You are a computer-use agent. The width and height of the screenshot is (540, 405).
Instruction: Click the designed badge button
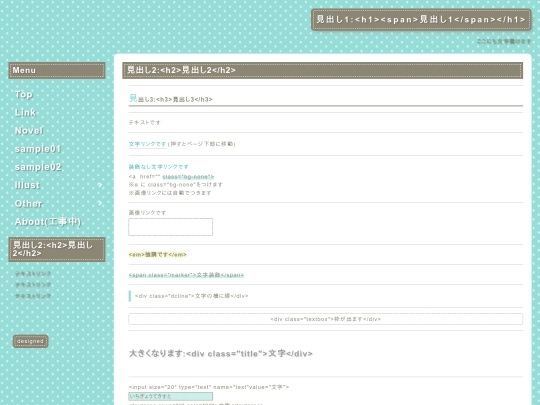tap(31, 341)
